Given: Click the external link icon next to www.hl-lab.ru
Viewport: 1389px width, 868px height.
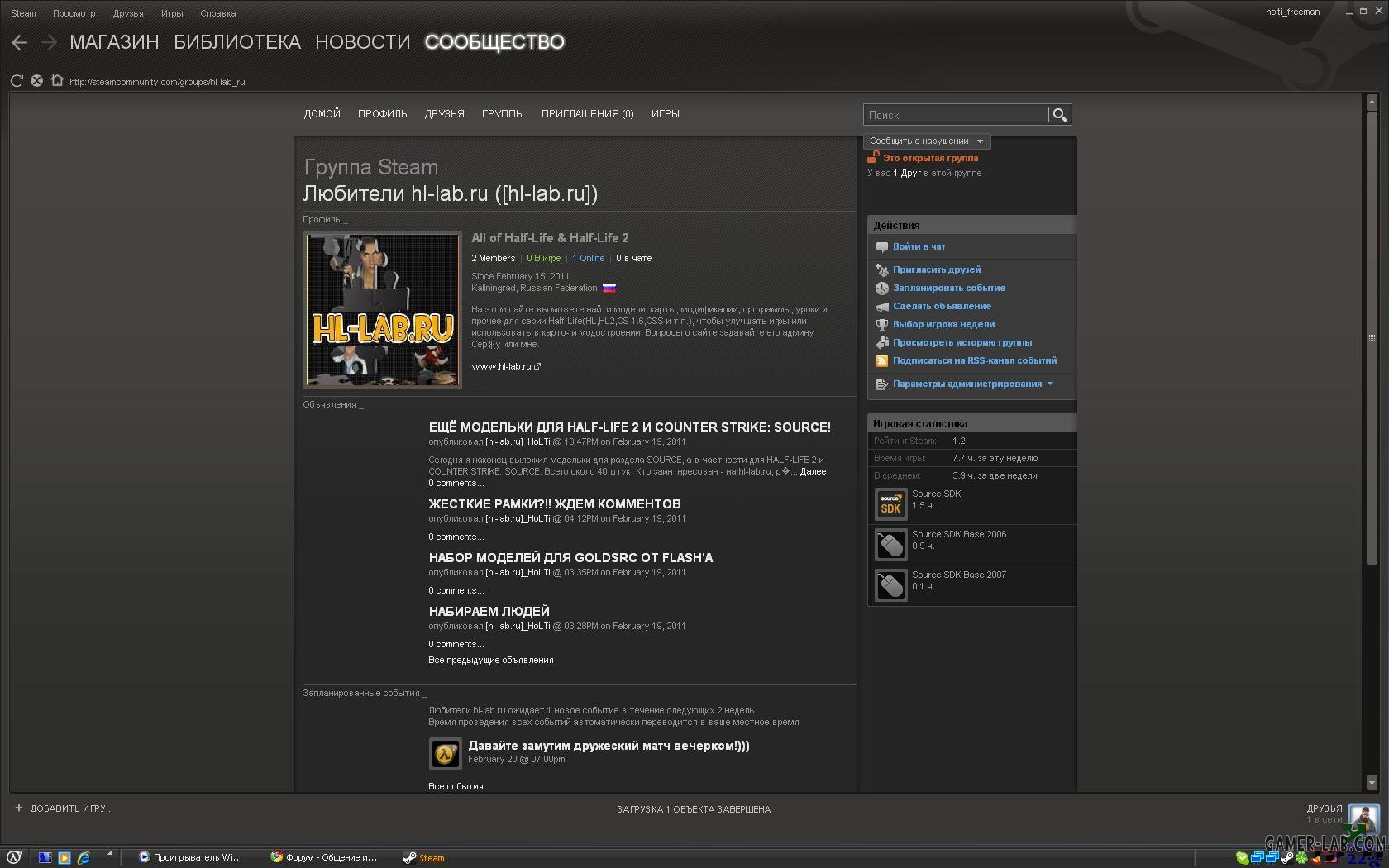Looking at the screenshot, I should (537, 366).
